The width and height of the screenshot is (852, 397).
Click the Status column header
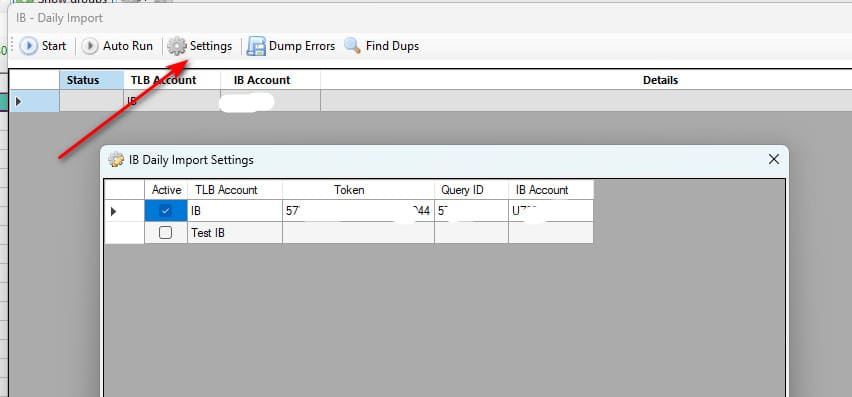91,80
